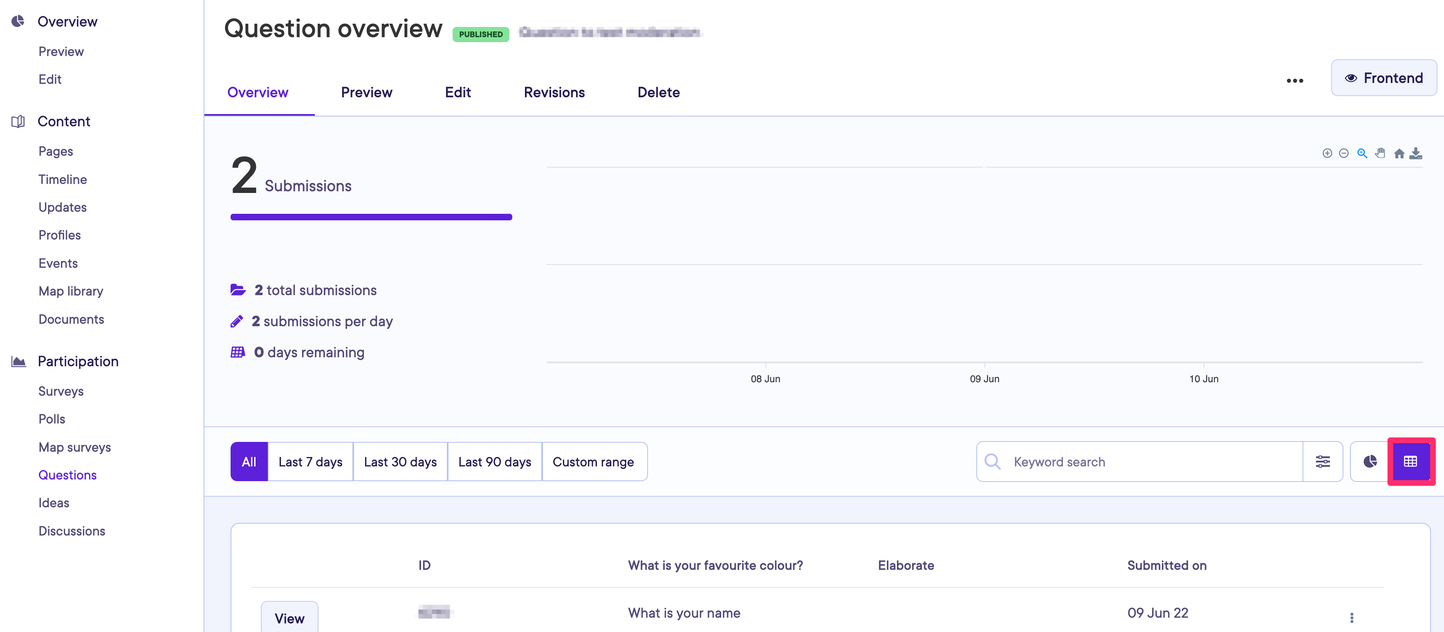Reset chart zoom with home icon
The height and width of the screenshot is (632, 1444).
[1399, 154]
